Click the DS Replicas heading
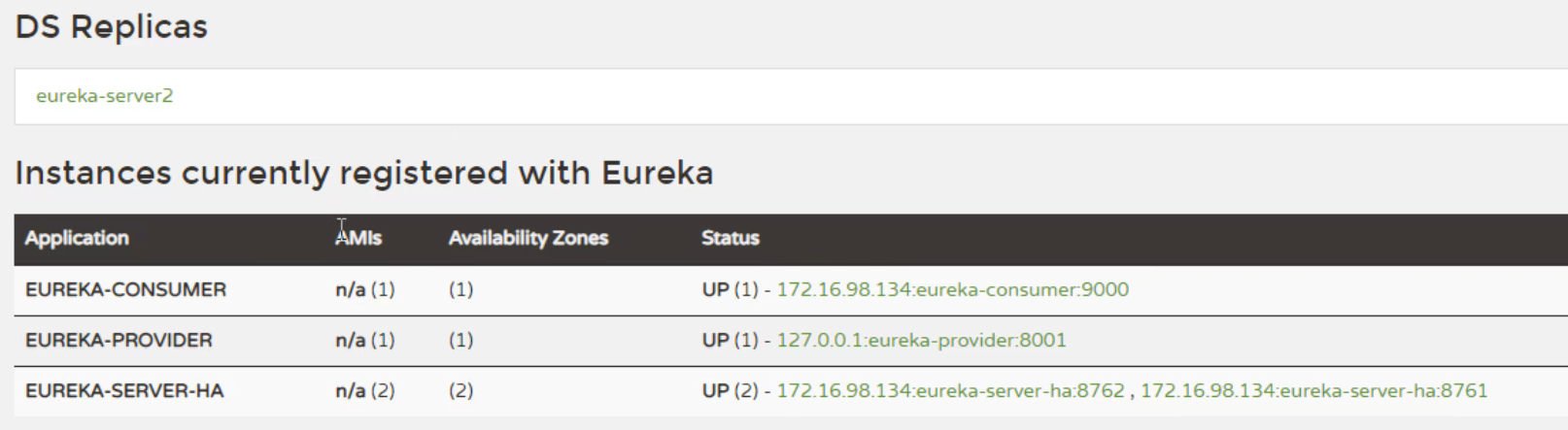 point(112,27)
